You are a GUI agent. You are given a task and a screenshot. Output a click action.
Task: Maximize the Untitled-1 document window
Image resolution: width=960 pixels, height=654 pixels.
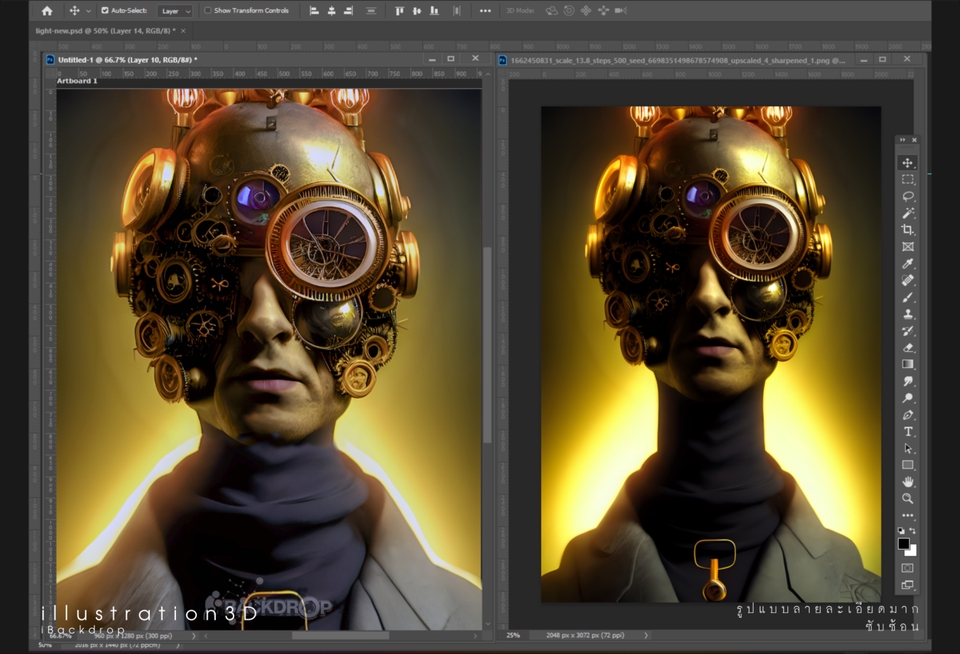click(x=451, y=59)
